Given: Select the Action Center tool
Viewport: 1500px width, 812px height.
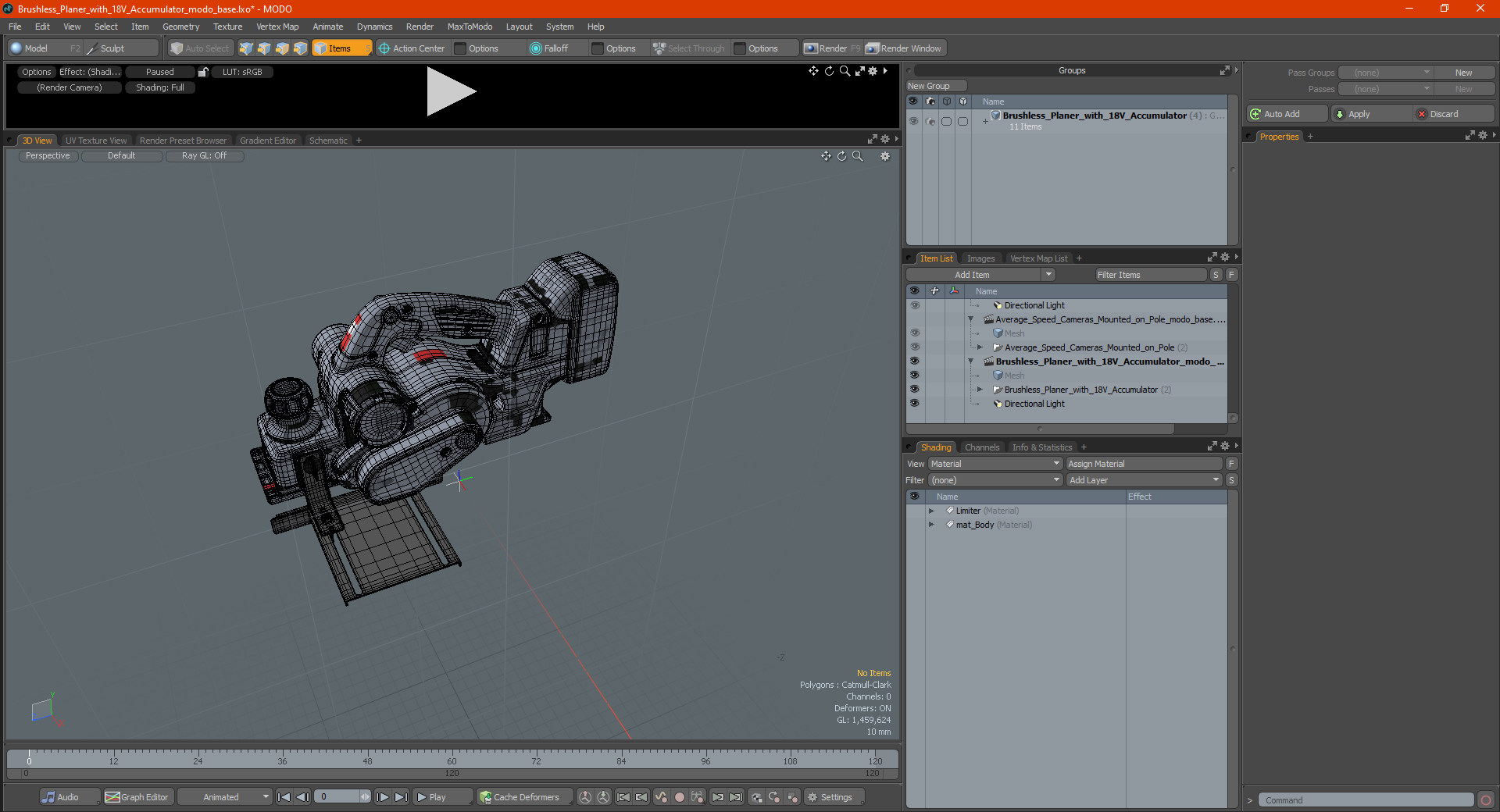Looking at the screenshot, I should tap(412, 48).
